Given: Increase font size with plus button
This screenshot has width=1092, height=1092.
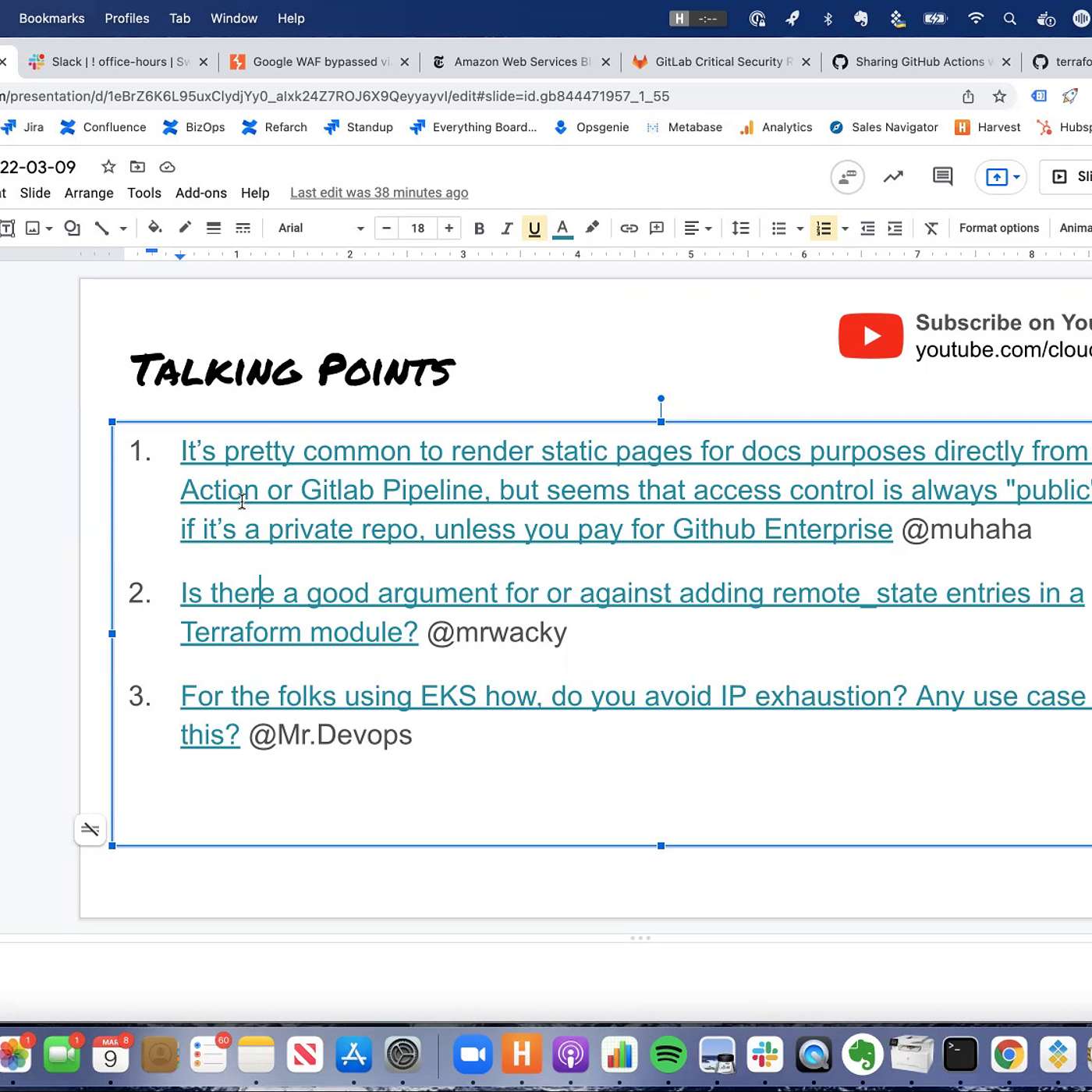Looking at the screenshot, I should (448, 229).
